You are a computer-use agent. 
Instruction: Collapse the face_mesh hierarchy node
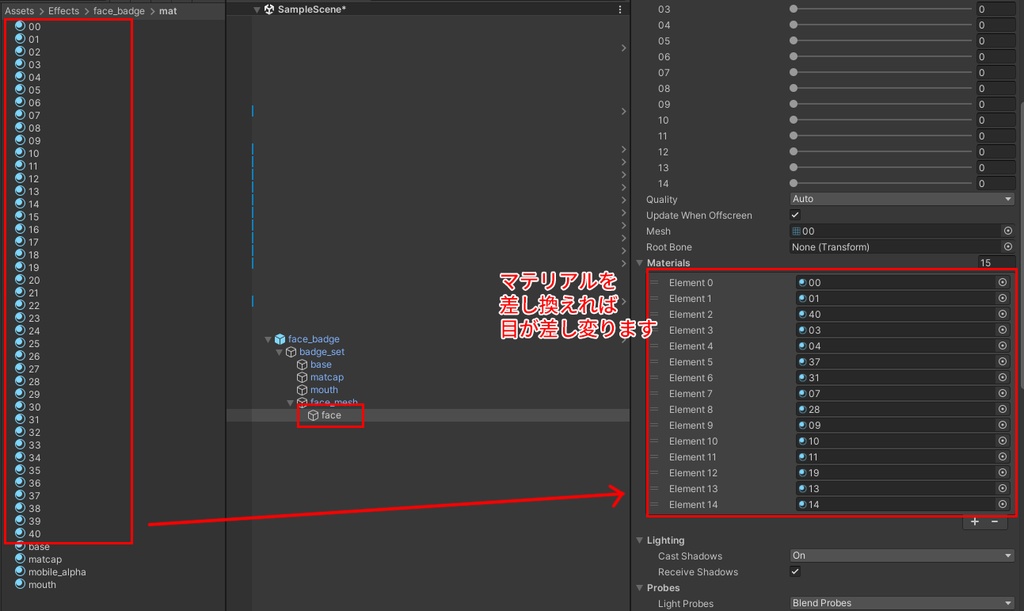coord(290,403)
